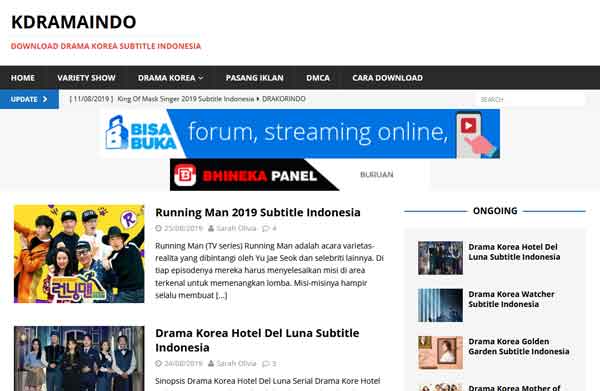
Task: Open Sarah Olivia author link on Hotel Del Luna post
Action: 236,363
